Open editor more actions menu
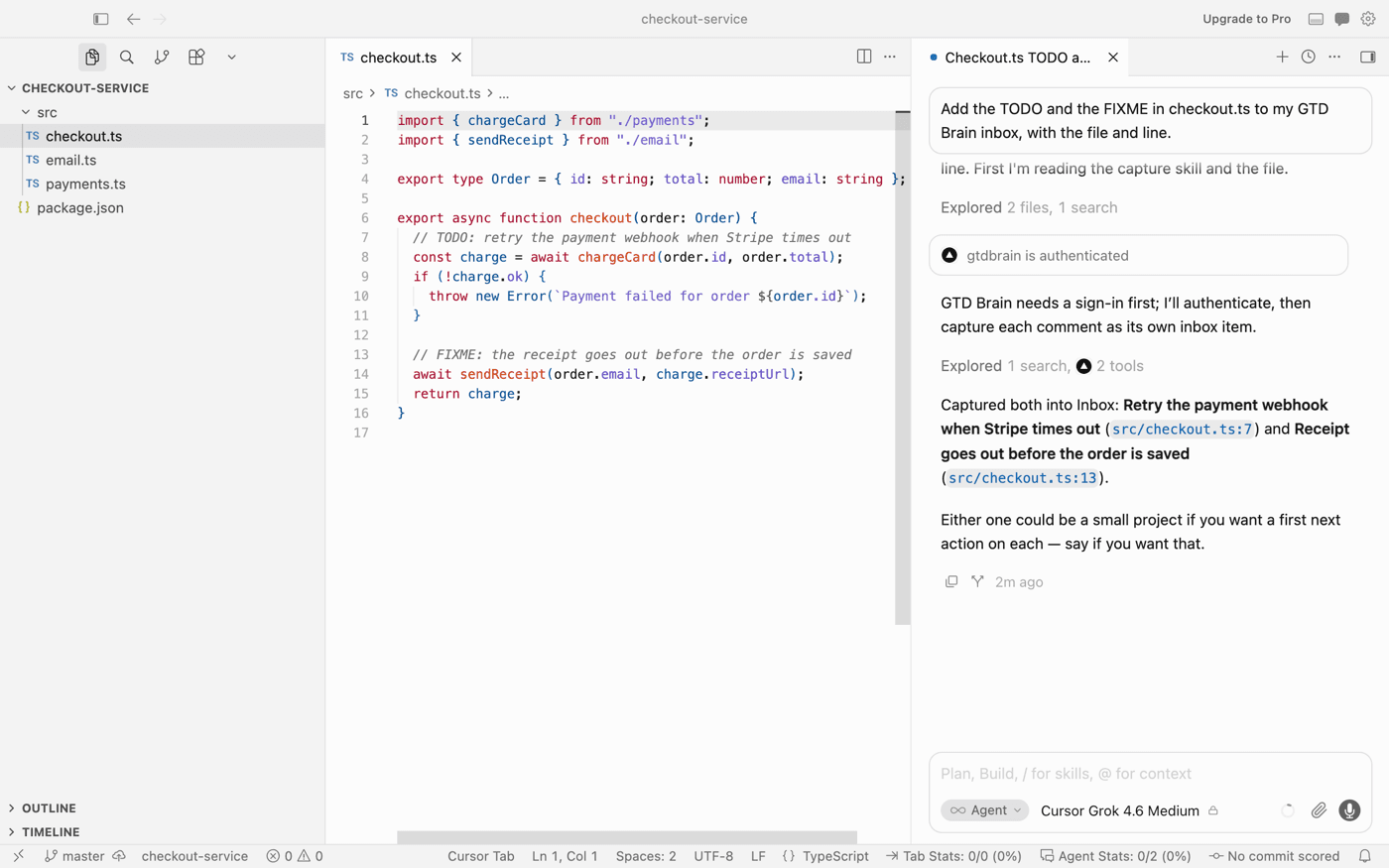1389x868 pixels. coord(890,57)
